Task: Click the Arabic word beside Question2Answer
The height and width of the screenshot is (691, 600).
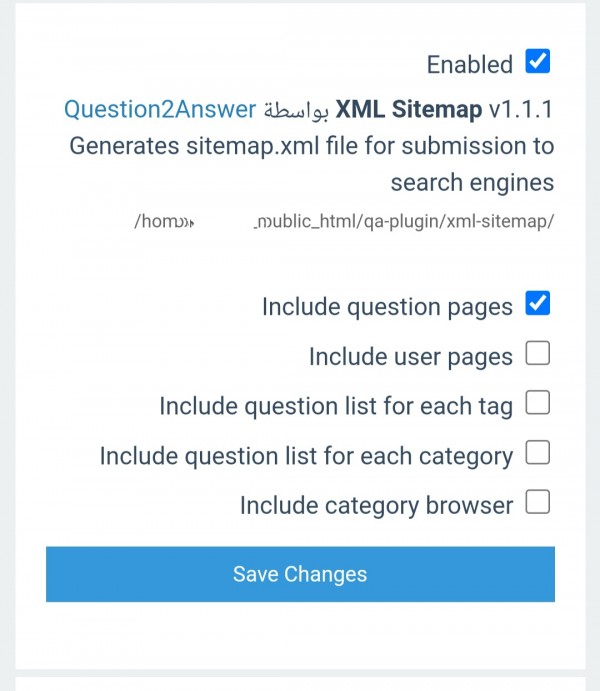Action: pos(295,110)
